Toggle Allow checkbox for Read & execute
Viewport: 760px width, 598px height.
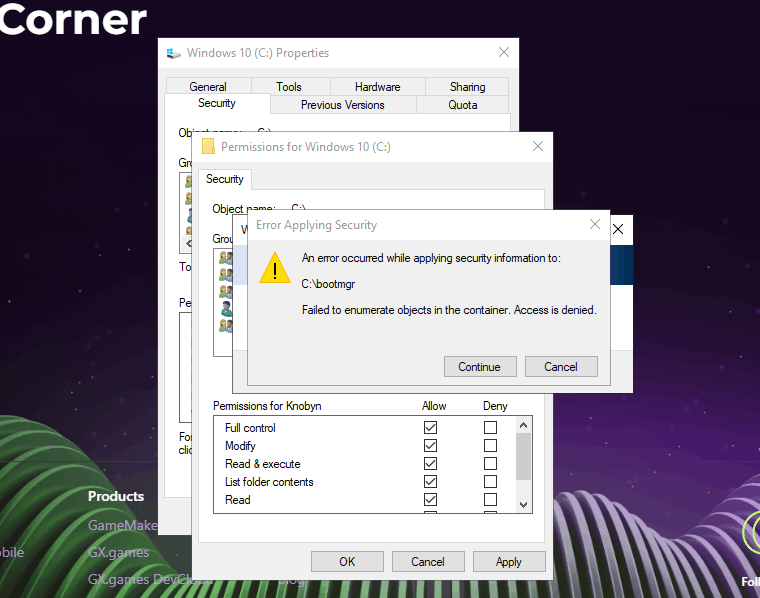pos(430,463)
